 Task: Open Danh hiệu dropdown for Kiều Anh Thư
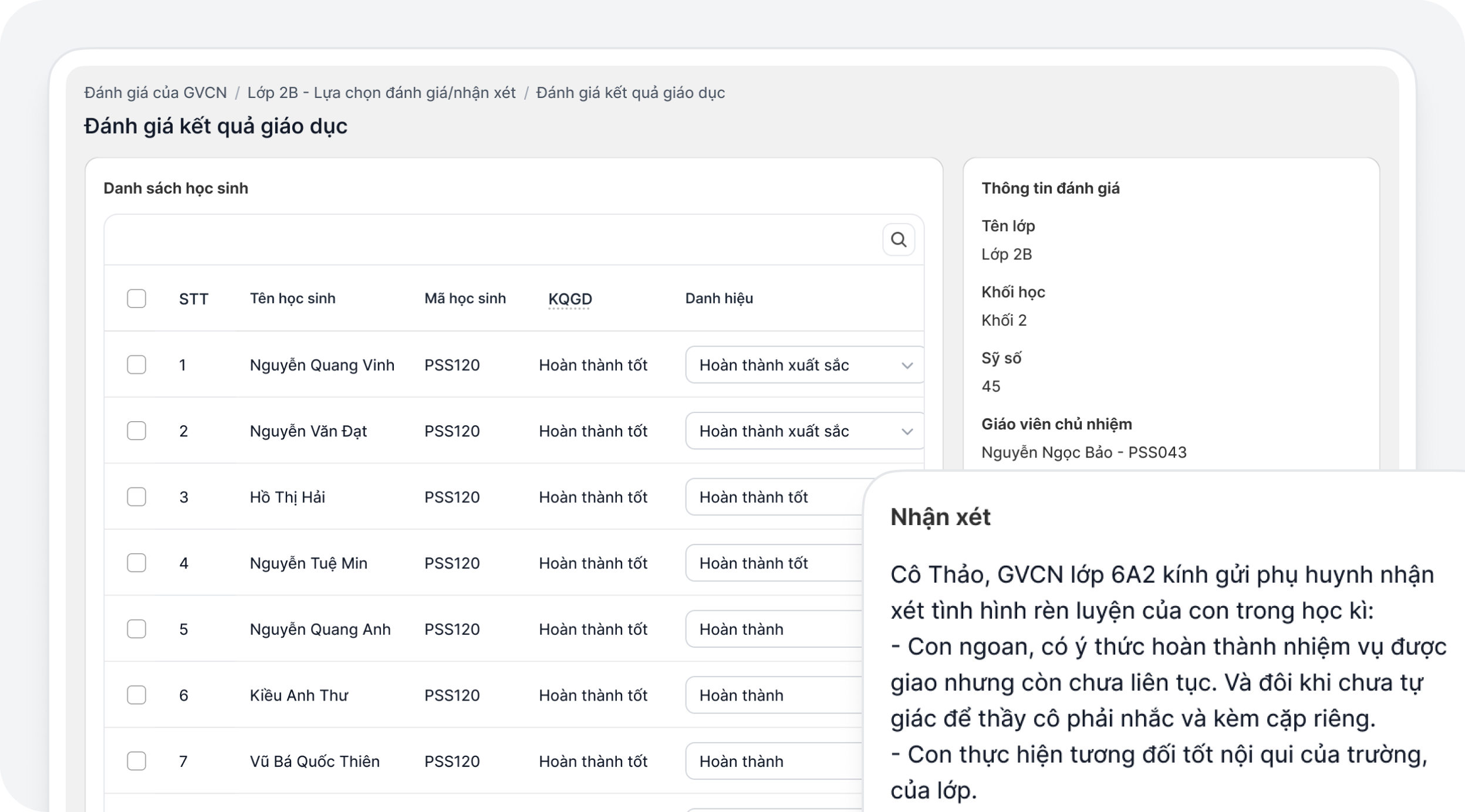[774, 695]
